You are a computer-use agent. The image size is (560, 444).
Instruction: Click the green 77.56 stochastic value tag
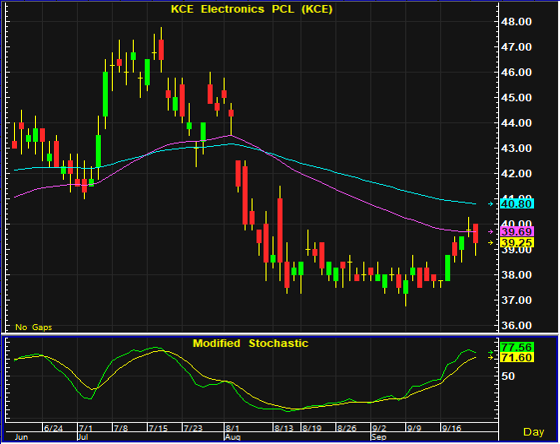coord(517,347)
